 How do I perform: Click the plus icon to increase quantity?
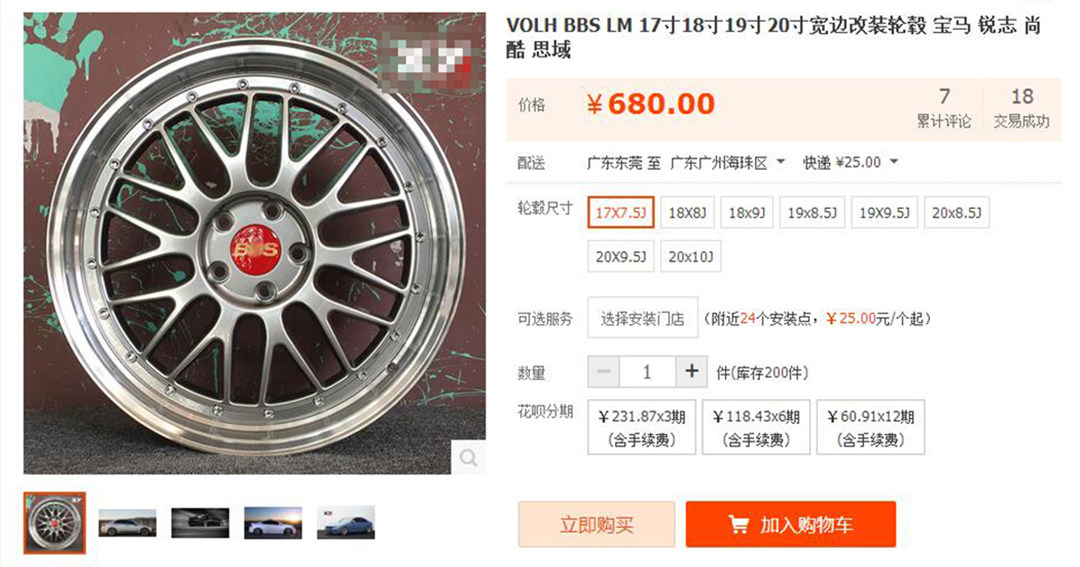pyautogui.click(x=692, y=372)
